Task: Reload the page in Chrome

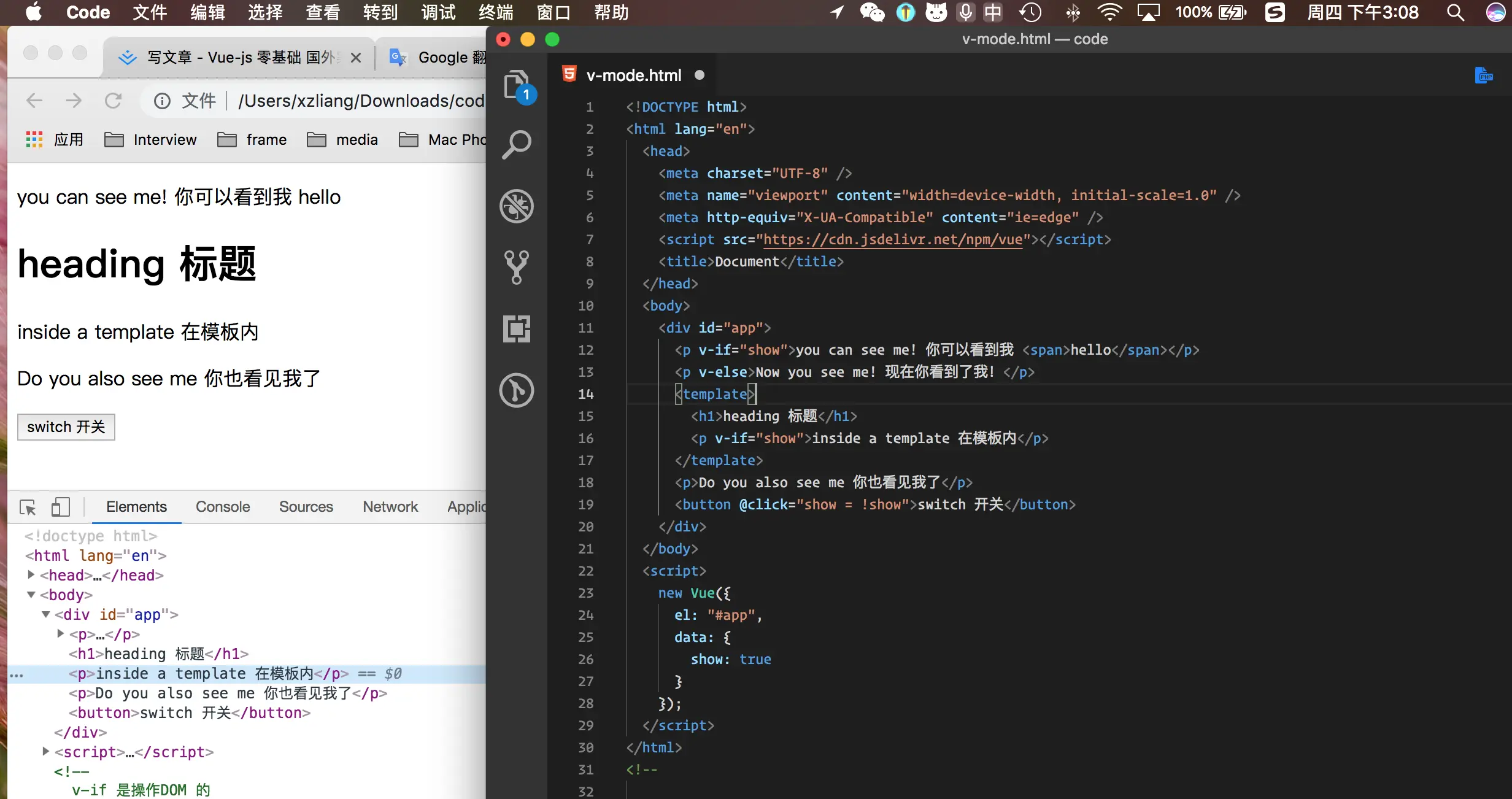Action: click(113, 101)
